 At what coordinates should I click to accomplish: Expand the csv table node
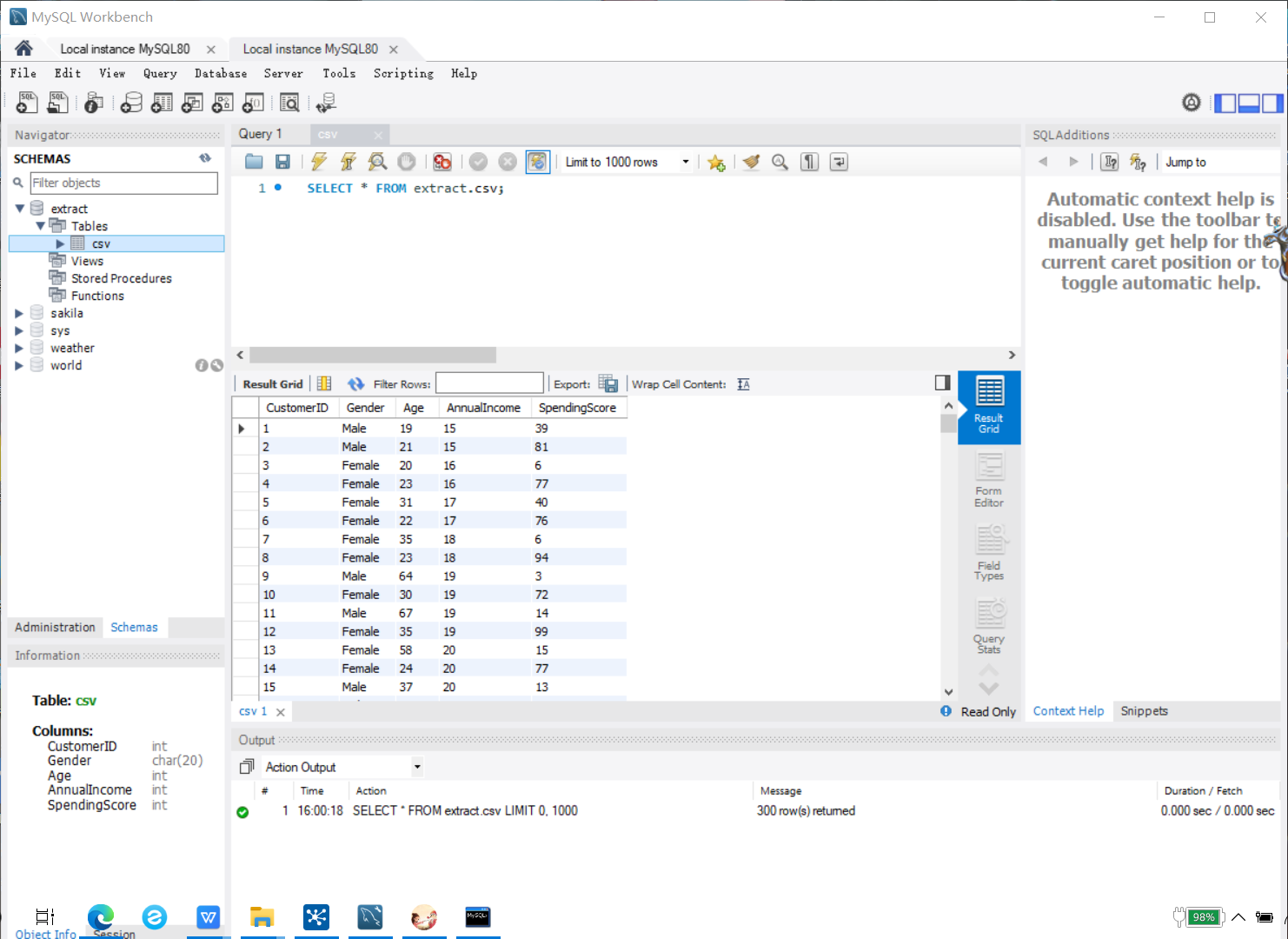pos(60,243)
